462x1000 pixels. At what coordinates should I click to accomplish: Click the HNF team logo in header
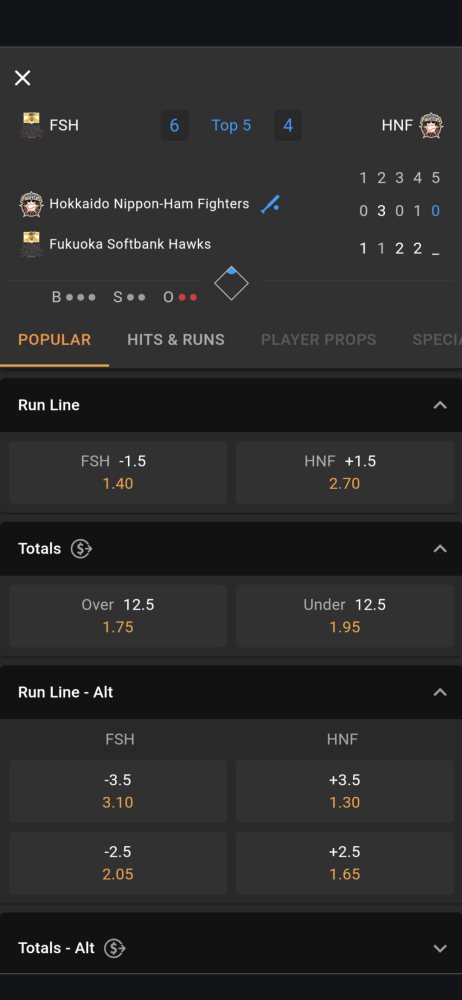[x=431, y=126]
